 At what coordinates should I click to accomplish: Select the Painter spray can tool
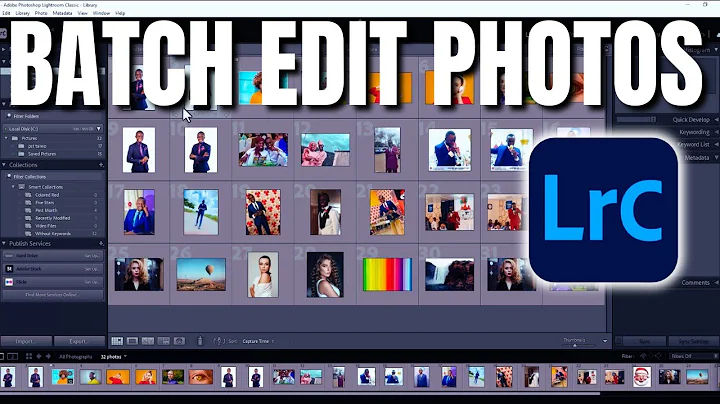click(200, 341)
